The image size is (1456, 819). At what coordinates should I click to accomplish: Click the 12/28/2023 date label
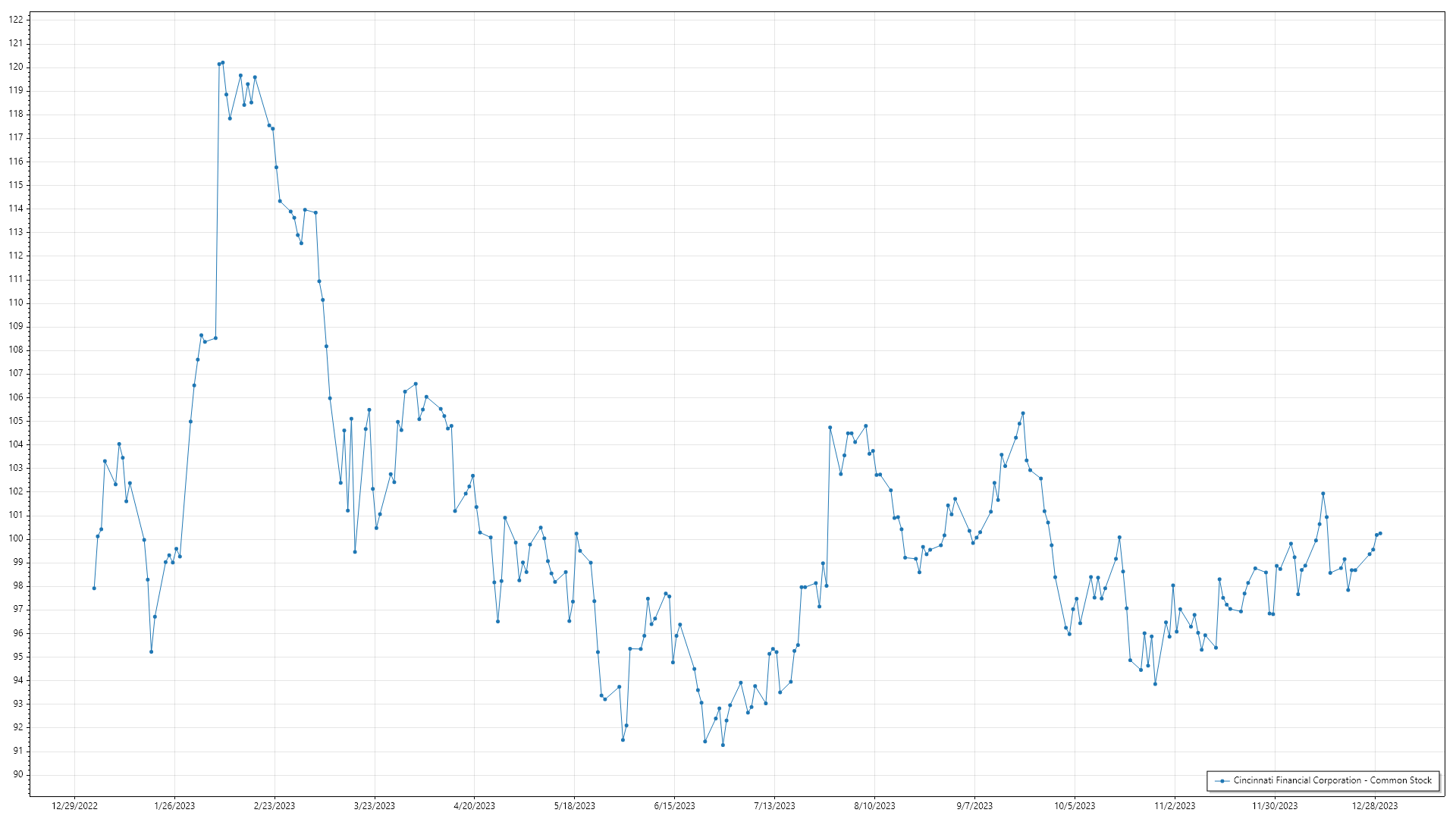pos(1375,806)
